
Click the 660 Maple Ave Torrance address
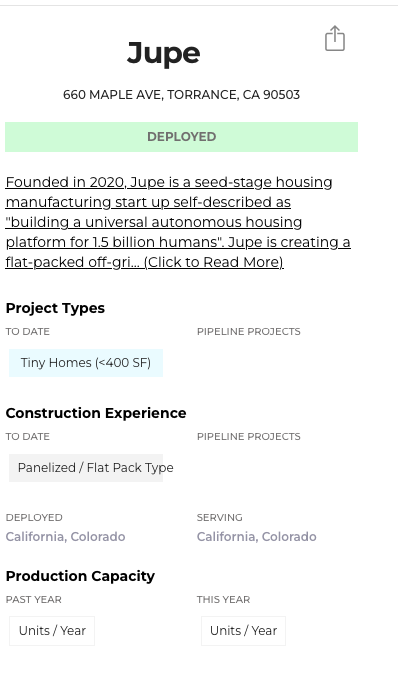point(181,95)
